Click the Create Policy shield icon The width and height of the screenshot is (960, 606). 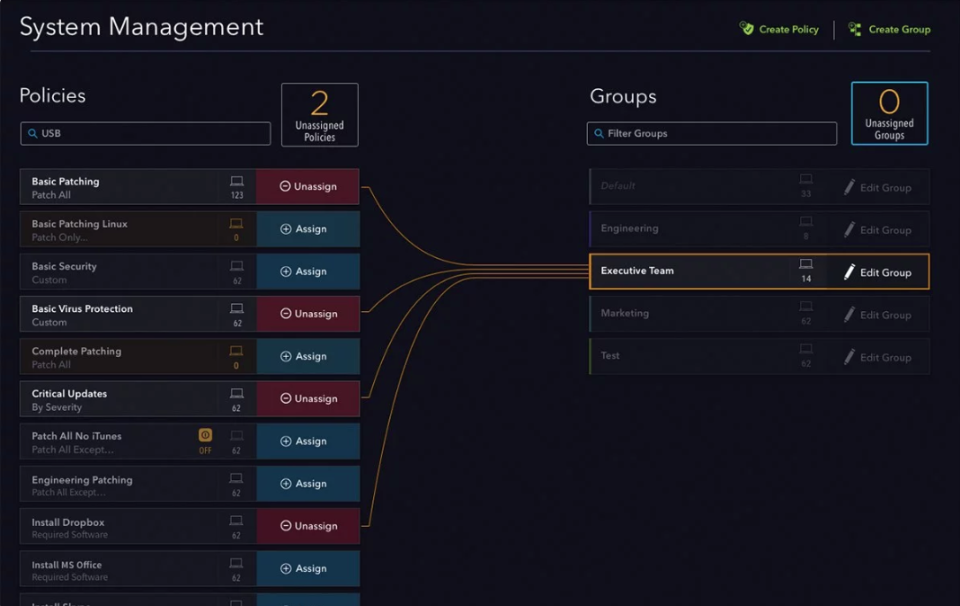pos(747,29)
